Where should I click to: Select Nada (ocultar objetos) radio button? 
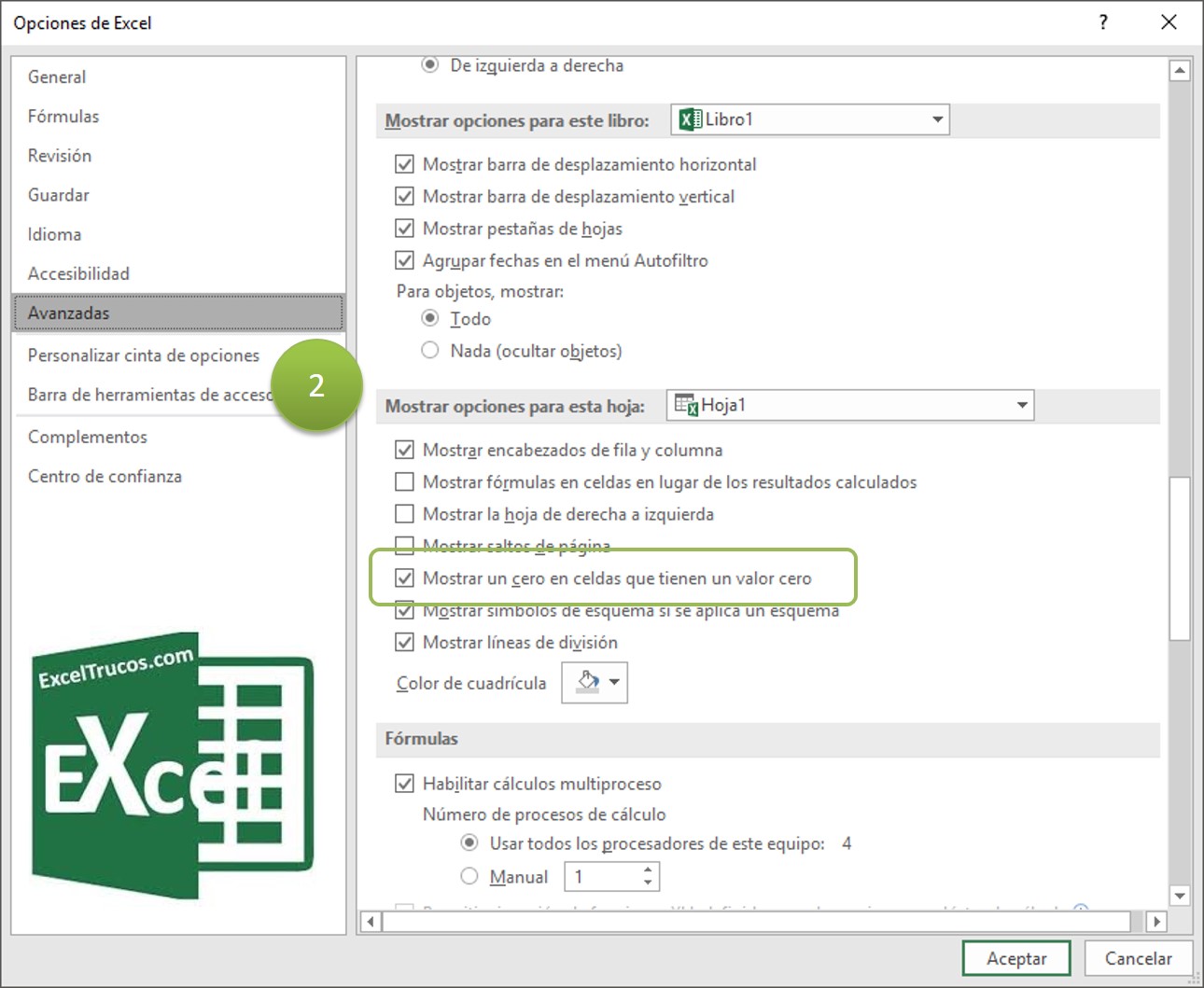(x=430, y=351)
